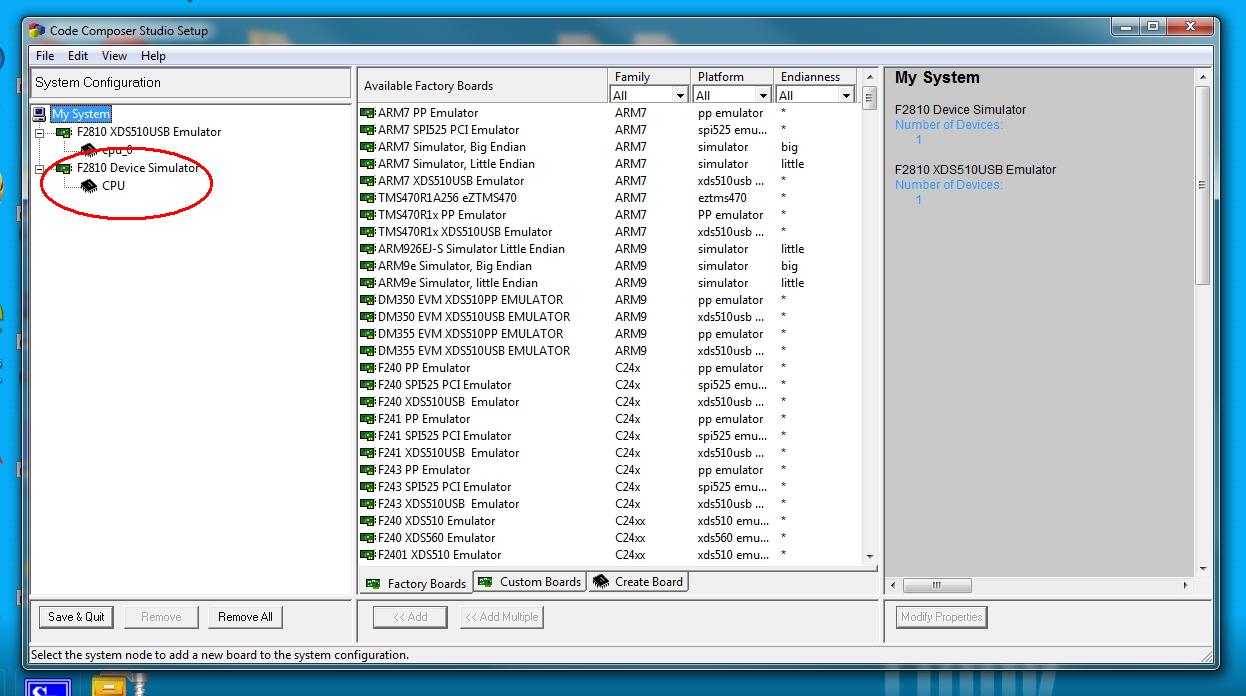Click the Custom Boards tab board icon

(485, 581)
